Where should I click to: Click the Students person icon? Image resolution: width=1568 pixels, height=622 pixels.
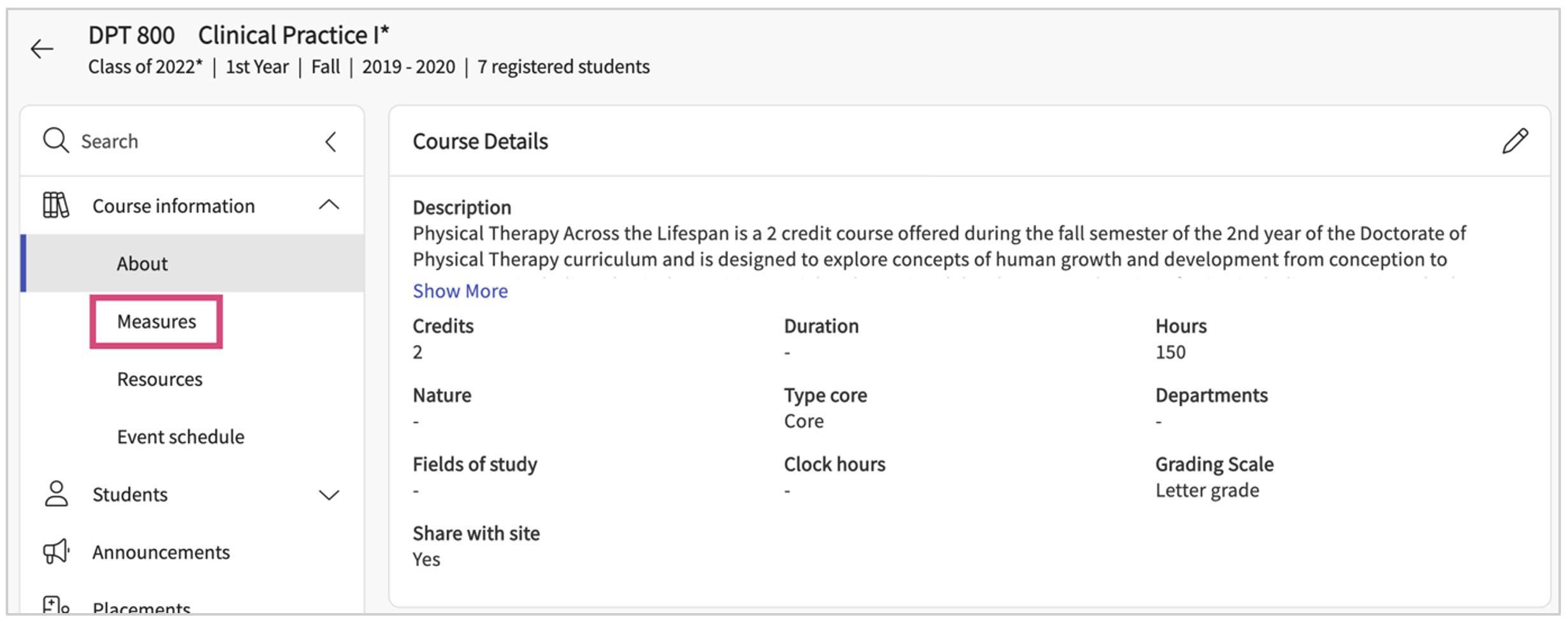tap(56, 494)
